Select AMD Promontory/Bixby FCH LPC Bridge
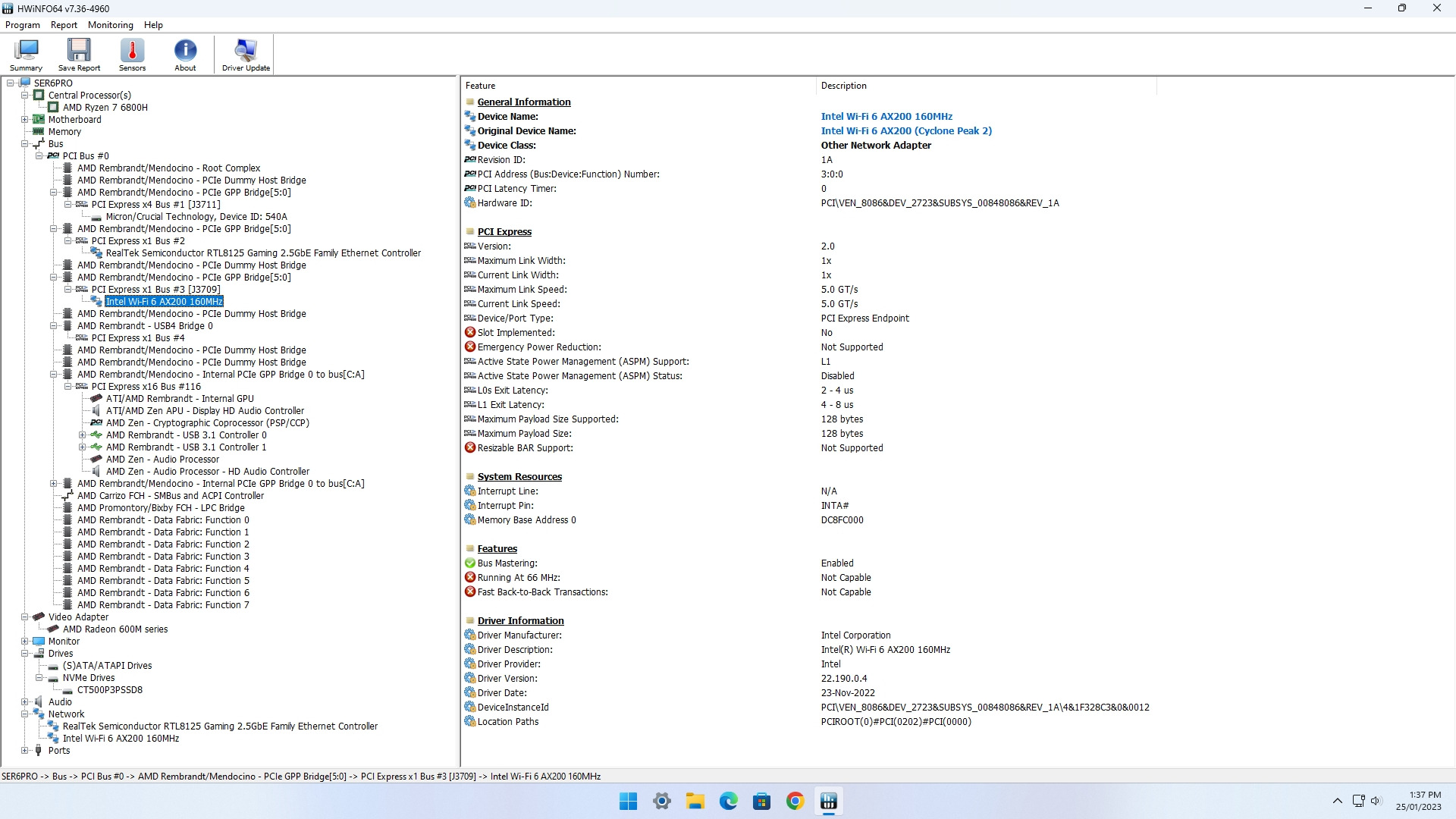The height and width of the screenshot is (819, 1456). (161, 508)
